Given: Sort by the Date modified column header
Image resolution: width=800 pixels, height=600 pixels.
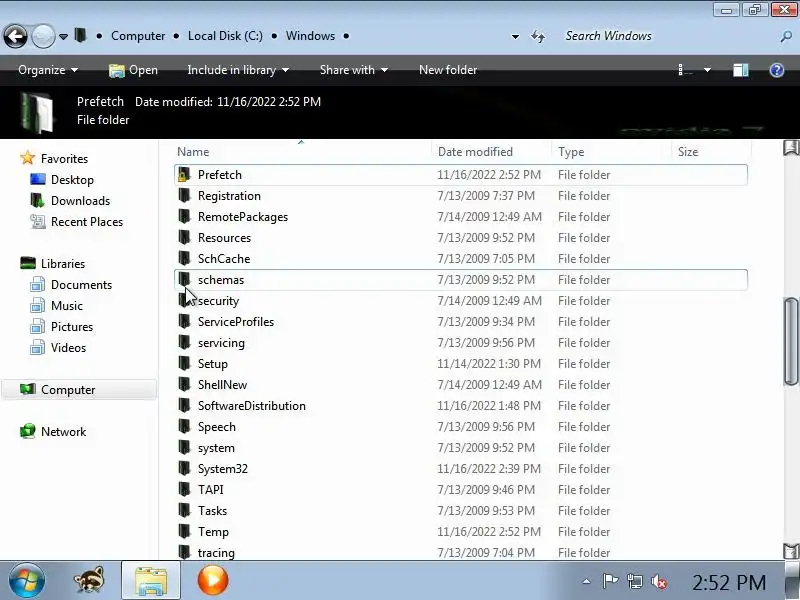Looking at the screenshot, I should (x=475, y=152).
